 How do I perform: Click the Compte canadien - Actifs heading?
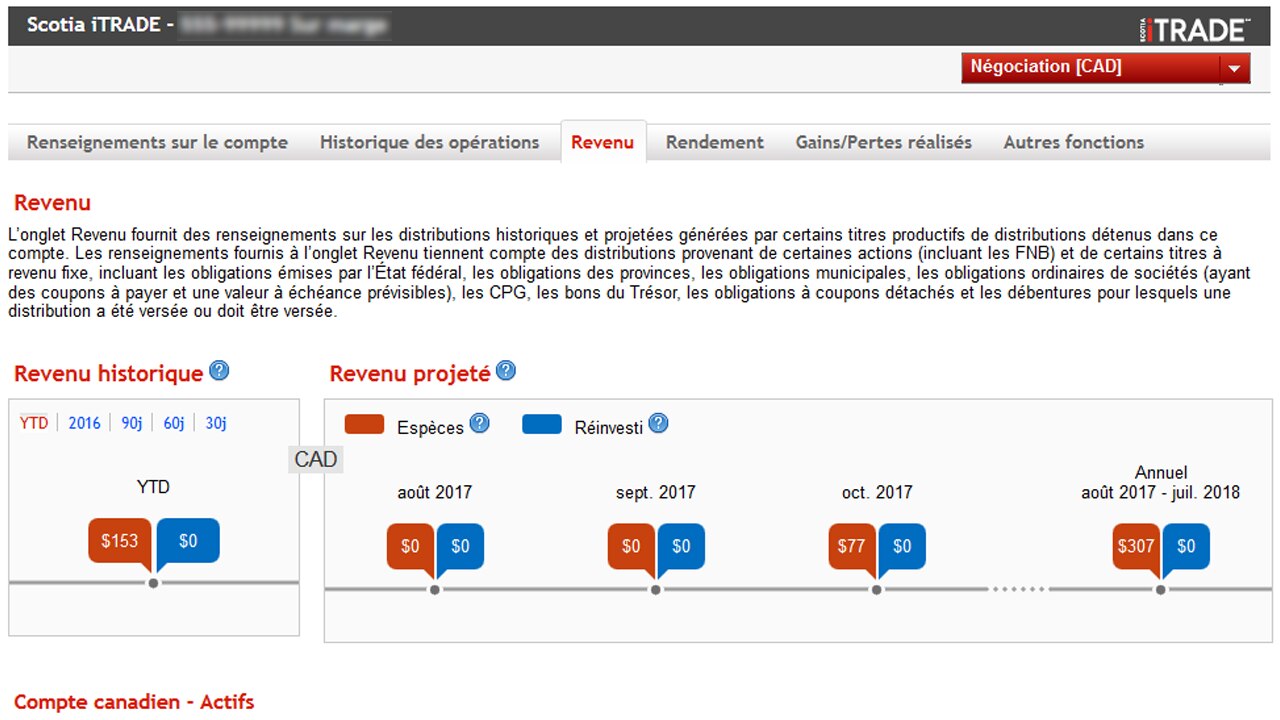click(134, 702)
